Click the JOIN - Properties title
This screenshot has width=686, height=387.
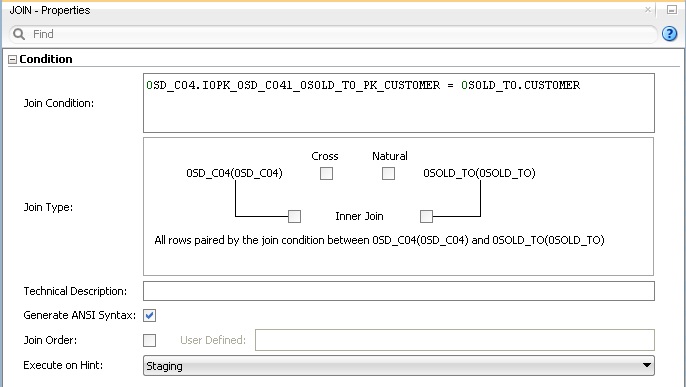[50, 10]
